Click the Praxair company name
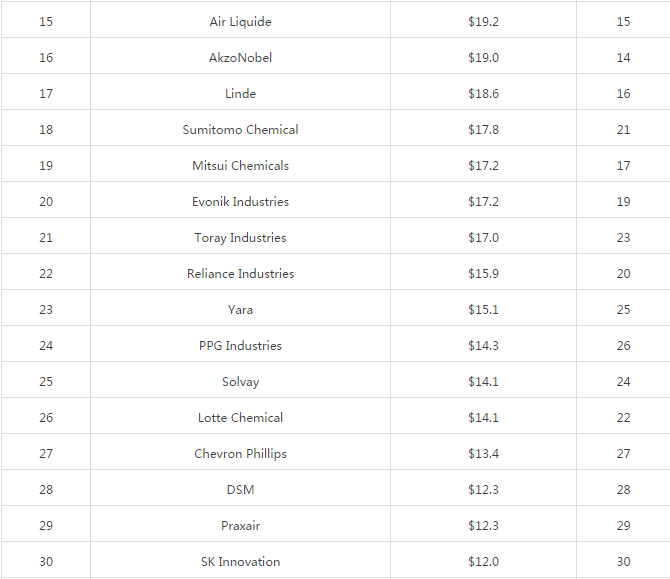Image resolution: width=670 pixels, height=579 pixels. [x=240, y=526]
